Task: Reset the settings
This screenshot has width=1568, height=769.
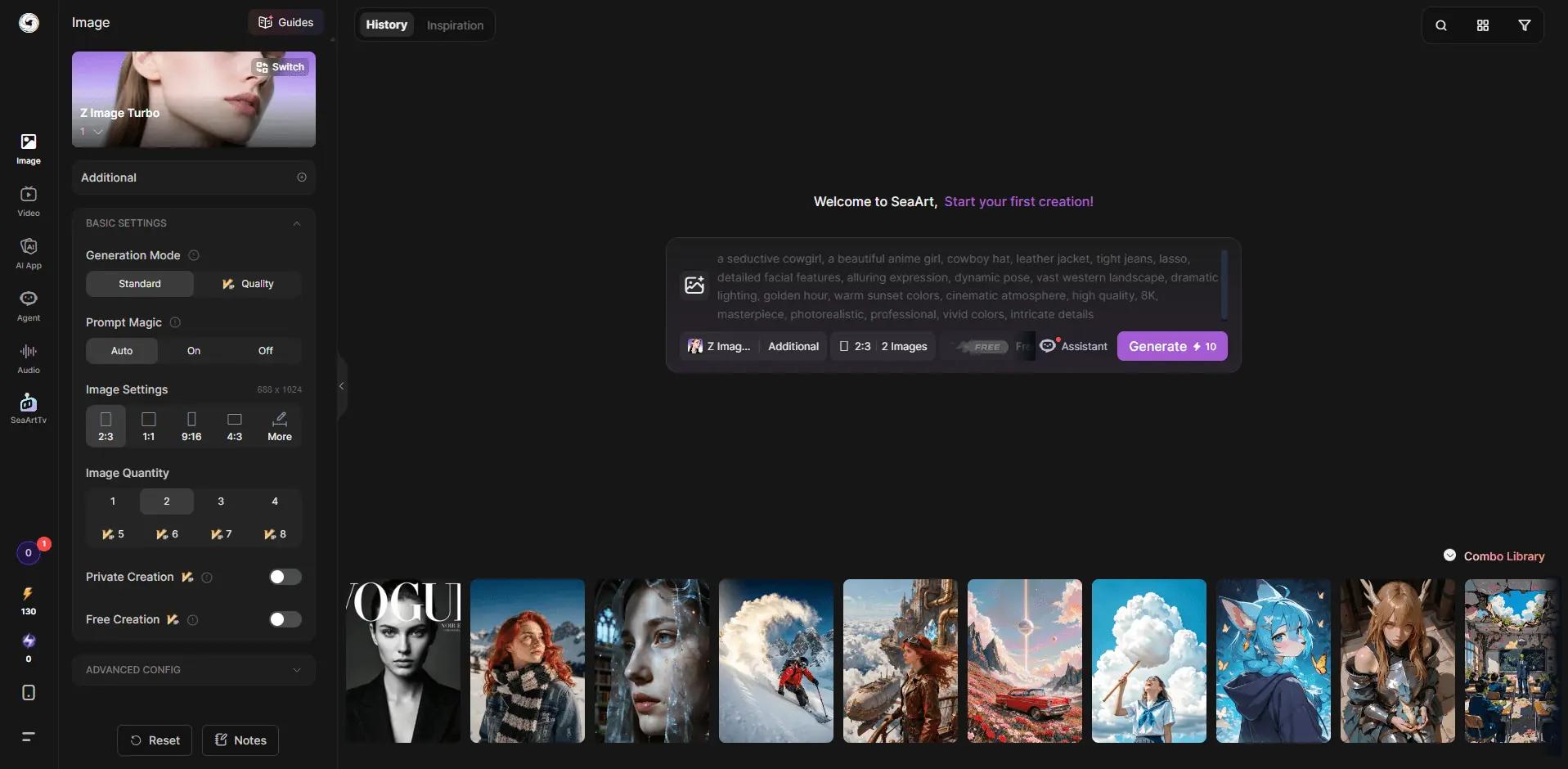Action: point(155,740)
